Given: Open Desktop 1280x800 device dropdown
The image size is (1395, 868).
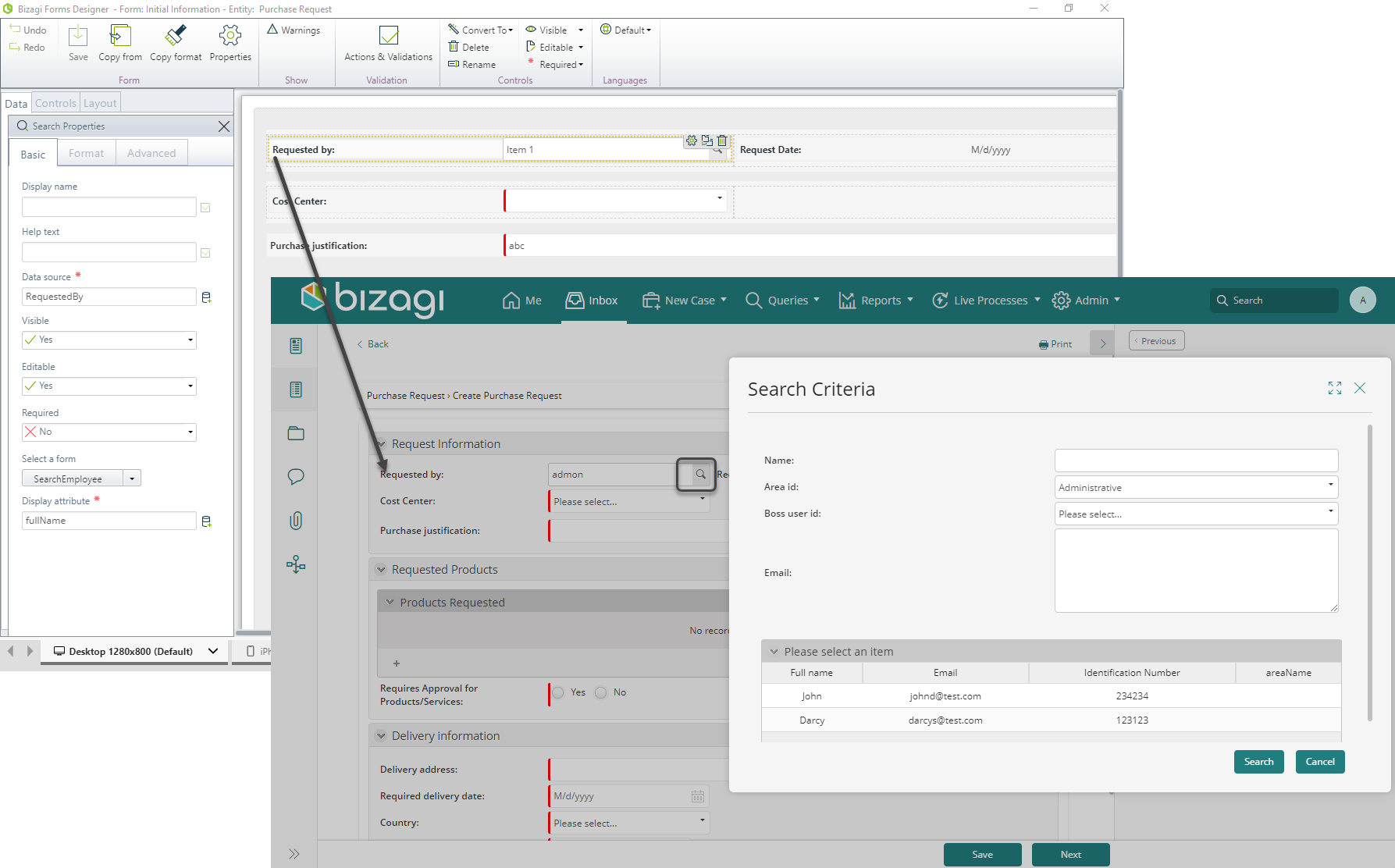Looking at the screenshot, I should (x=213, y=651).
